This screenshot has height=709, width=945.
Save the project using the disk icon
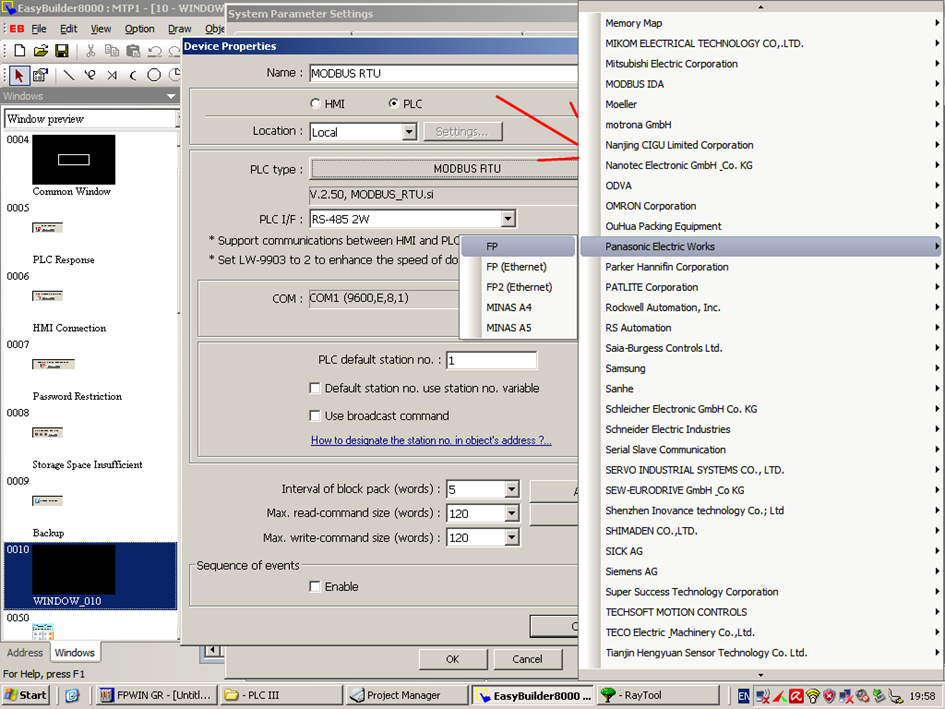tap(61, 49)
